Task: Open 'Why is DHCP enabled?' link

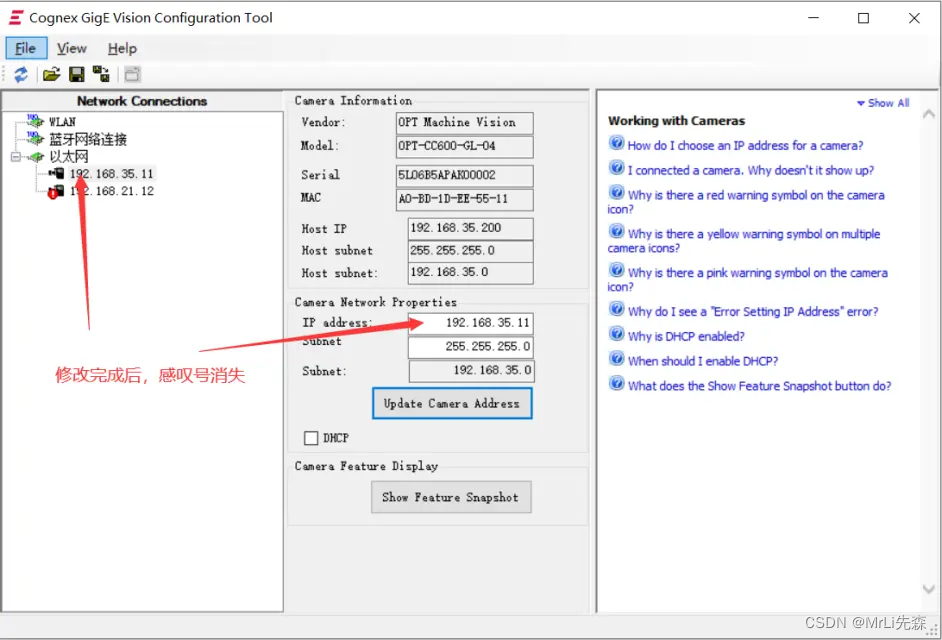Action: 686,337
